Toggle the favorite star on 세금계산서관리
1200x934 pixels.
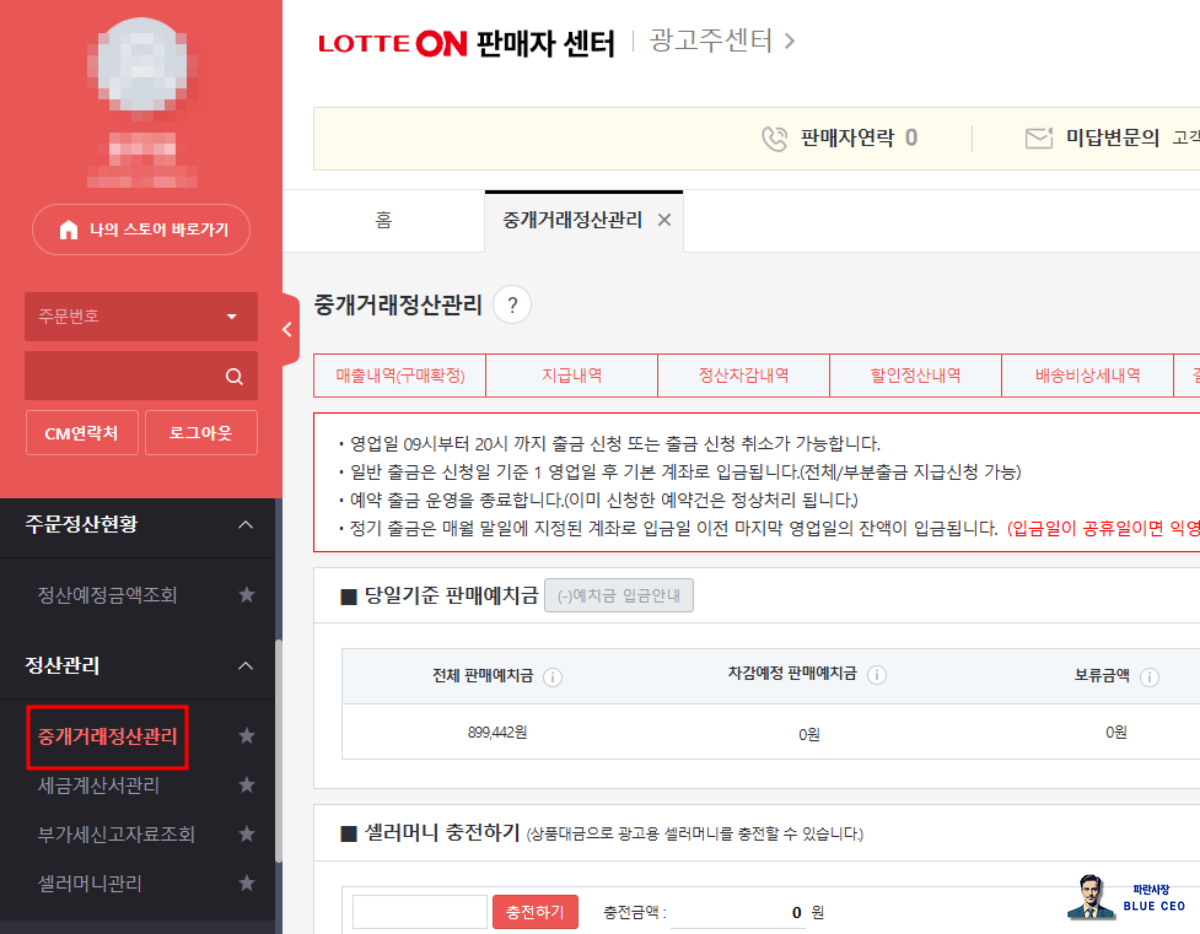(x=246, y=786)
